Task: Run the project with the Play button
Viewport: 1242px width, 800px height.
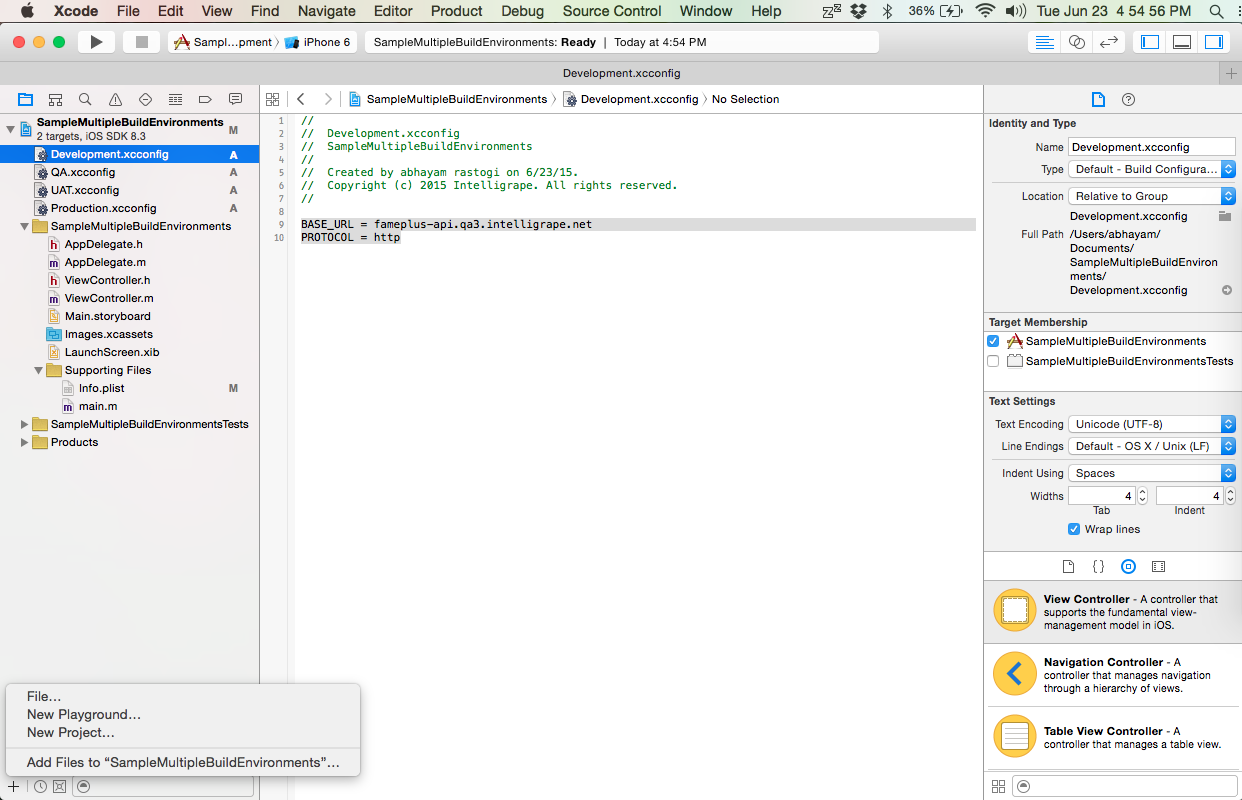Action: tap(96, 42)
